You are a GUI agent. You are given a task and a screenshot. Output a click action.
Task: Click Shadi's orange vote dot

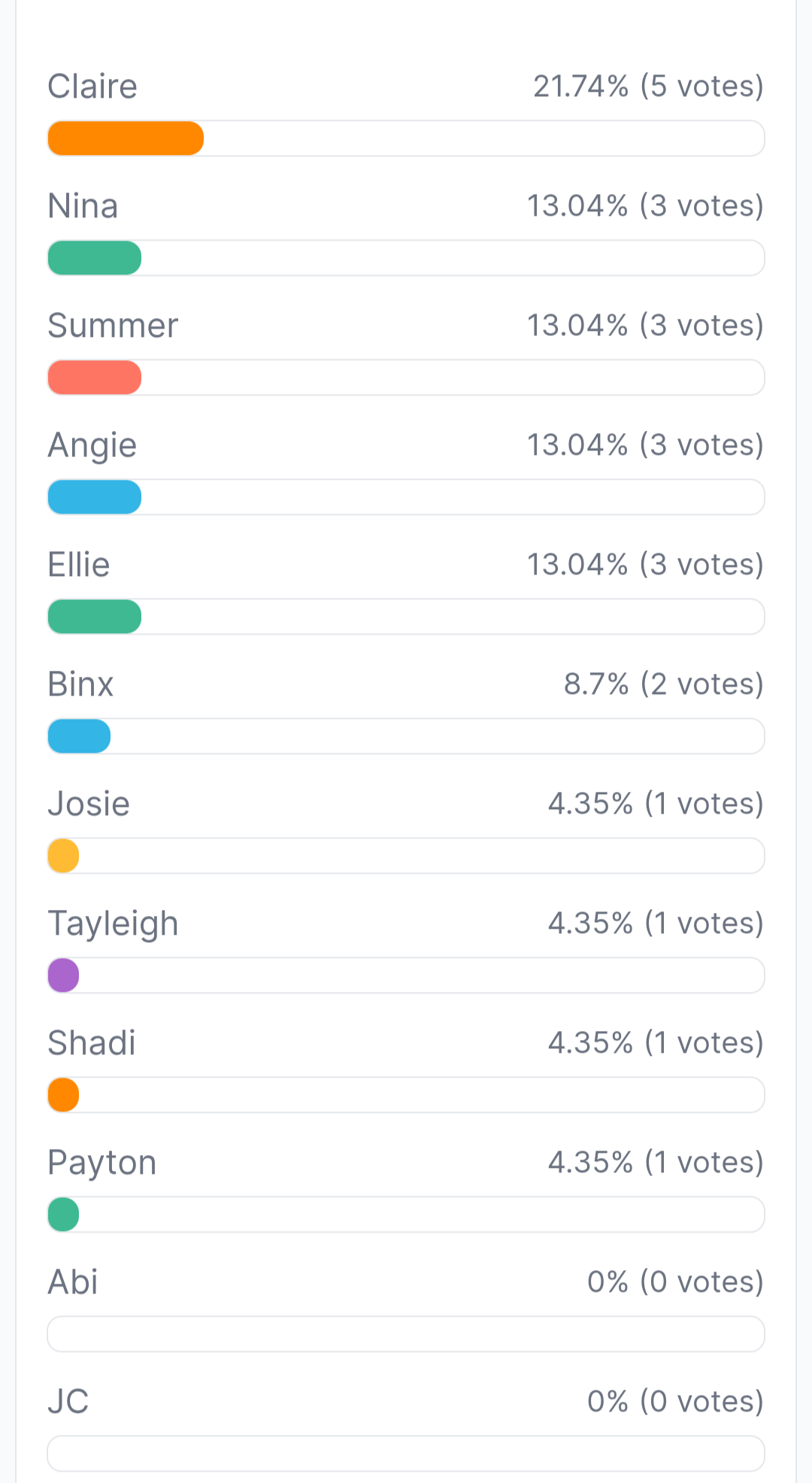click(x=64, y=1095)
